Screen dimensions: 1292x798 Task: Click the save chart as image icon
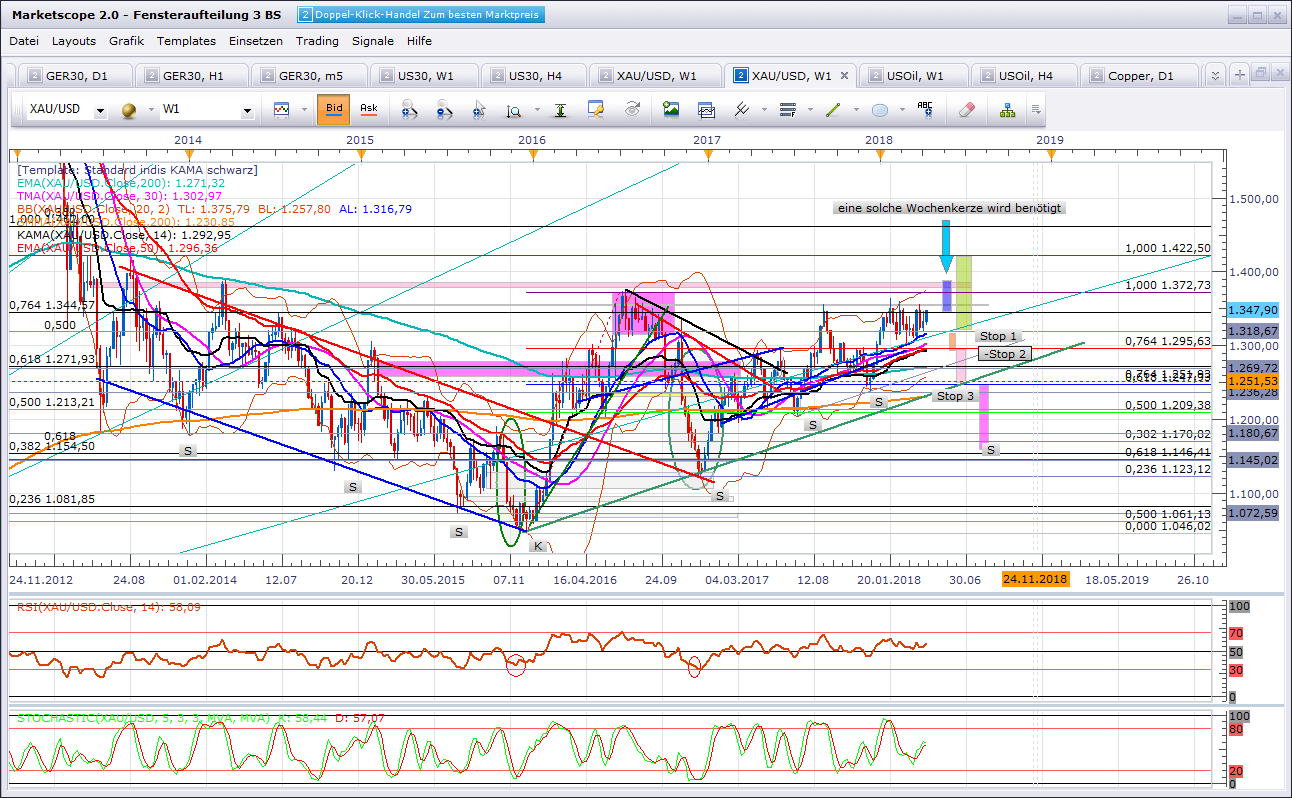coord(671,110)
